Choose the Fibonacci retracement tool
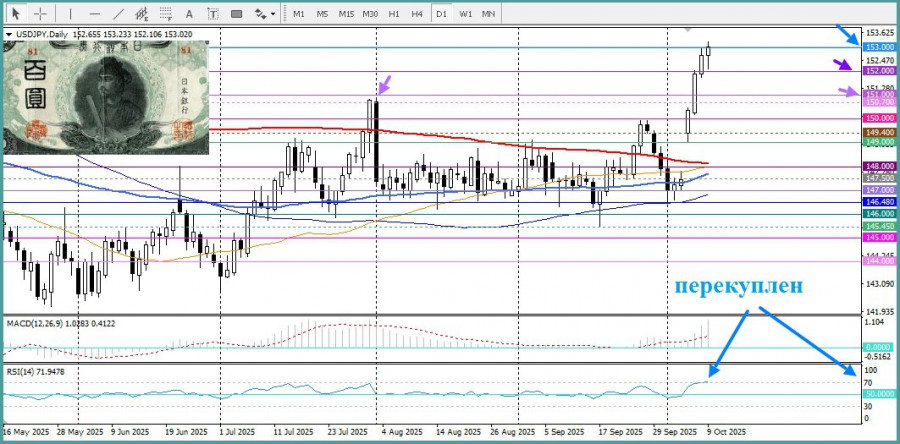The height and width of the screenshot is (444, 900). tap(167, 14)
